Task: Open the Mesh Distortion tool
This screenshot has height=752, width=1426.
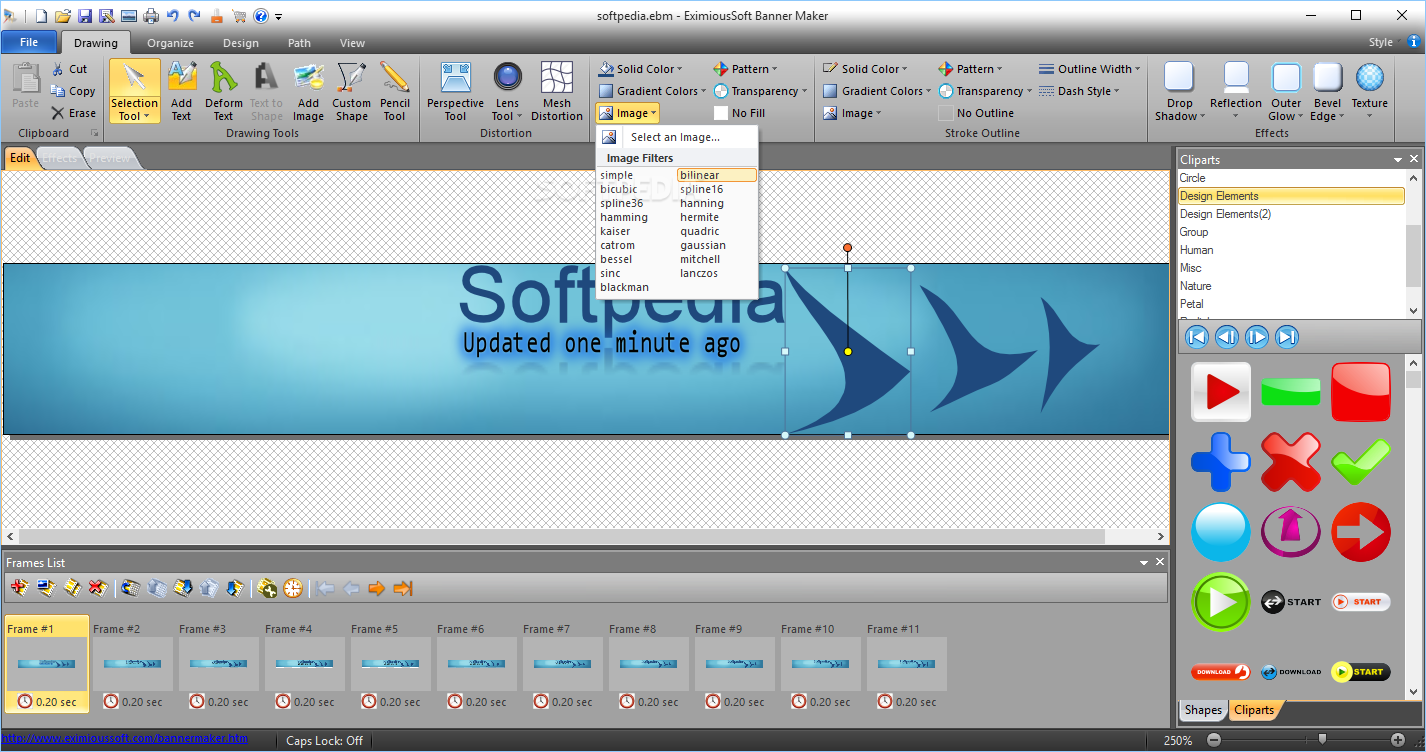Action: coord(557,91)
